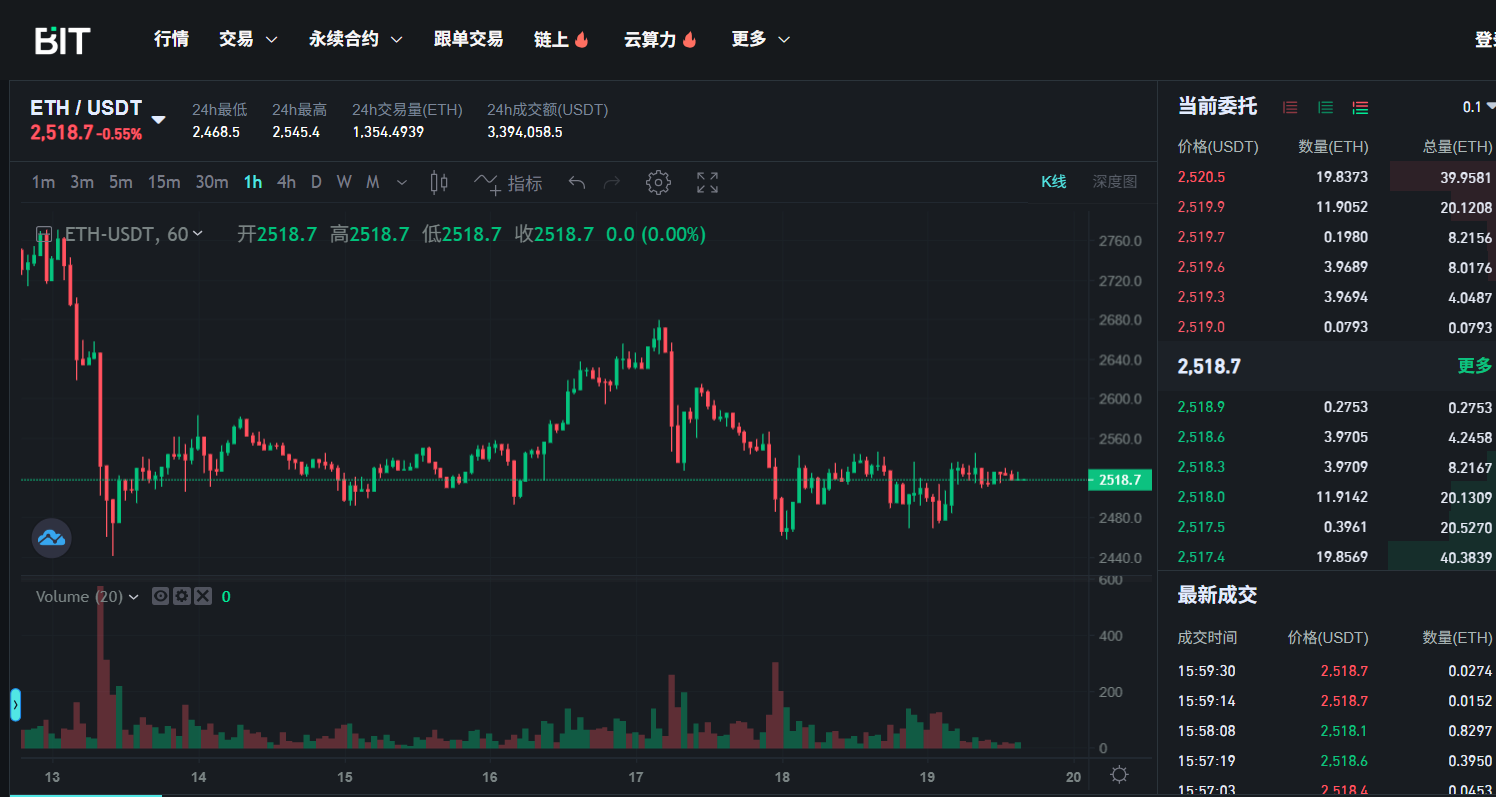Screen dimensions: 1496x797
Task: Enter fullscreen chart mode
Action: click(x=707, y=182)
